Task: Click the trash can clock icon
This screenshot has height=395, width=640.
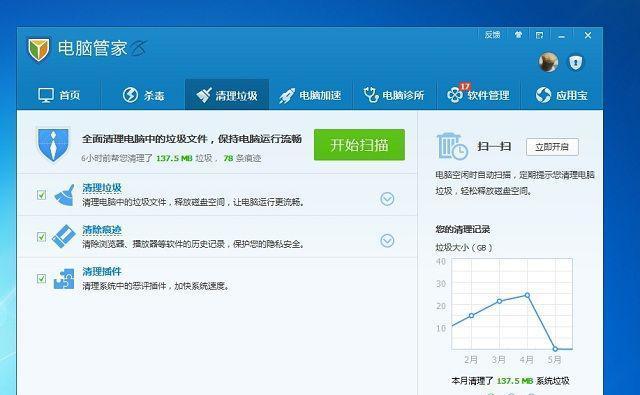Action: point(451,146)
